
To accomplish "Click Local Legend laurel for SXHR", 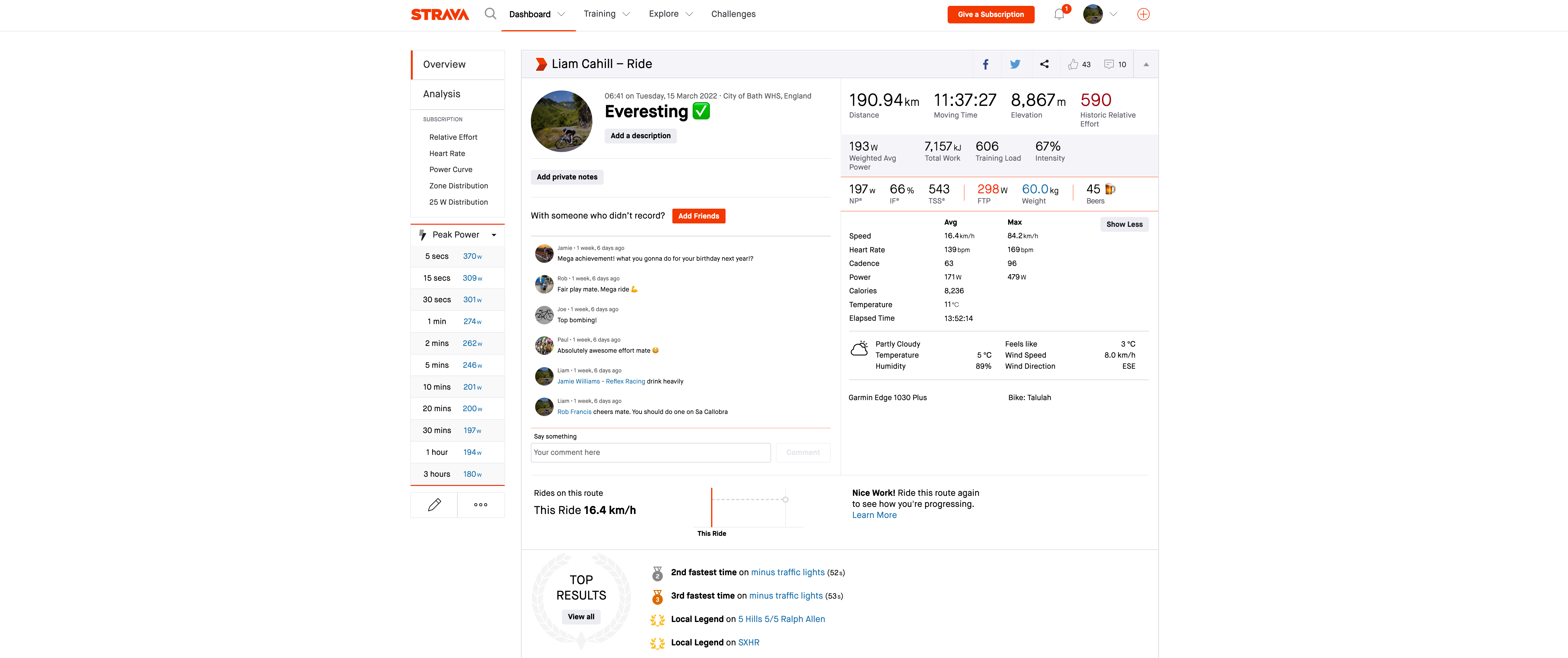I will pyautogui.click(x=657, y=643).
